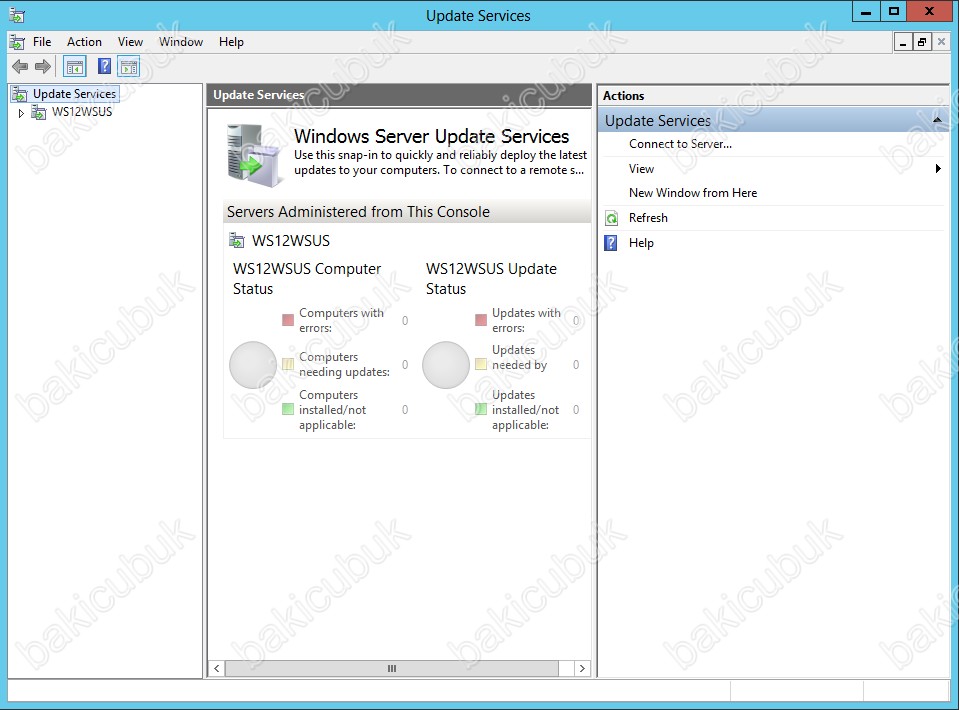Viewport: 959px width, 710px height.
Task: Click the horizontal scrollbar left arrow
Action: coord(217,668)
